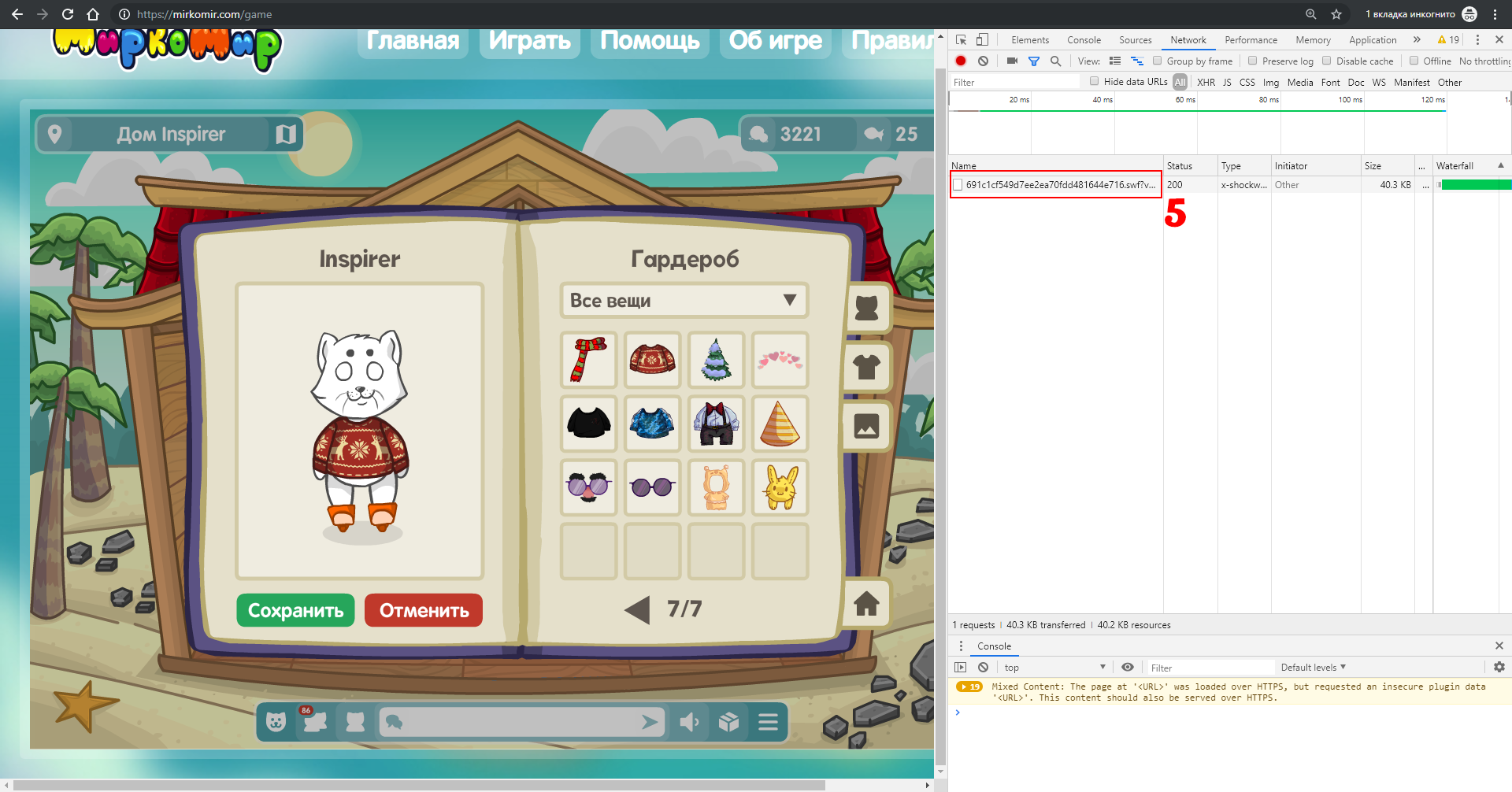
Task: Switch to the Application tab
Action: point(1373,39)
